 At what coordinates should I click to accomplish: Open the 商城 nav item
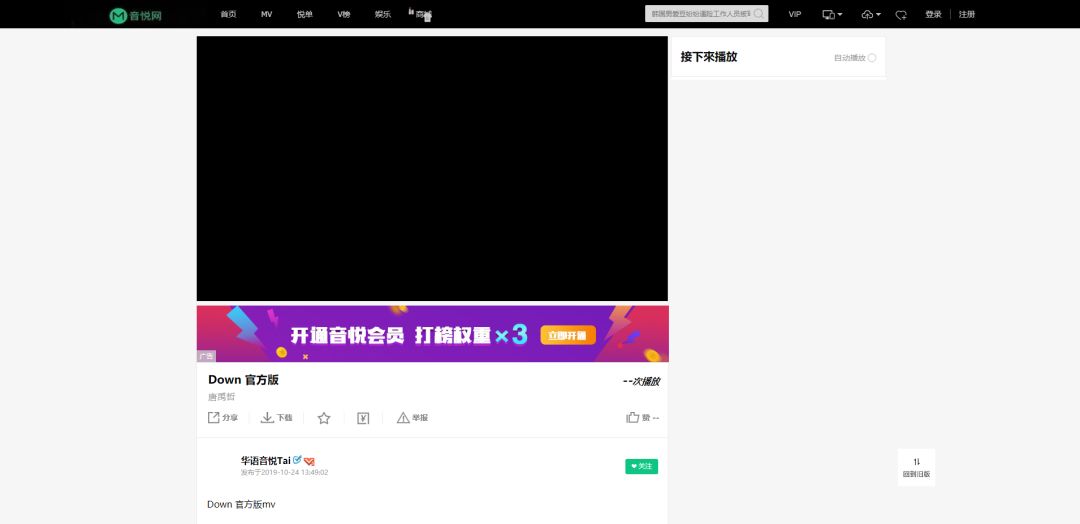(423, 14)
